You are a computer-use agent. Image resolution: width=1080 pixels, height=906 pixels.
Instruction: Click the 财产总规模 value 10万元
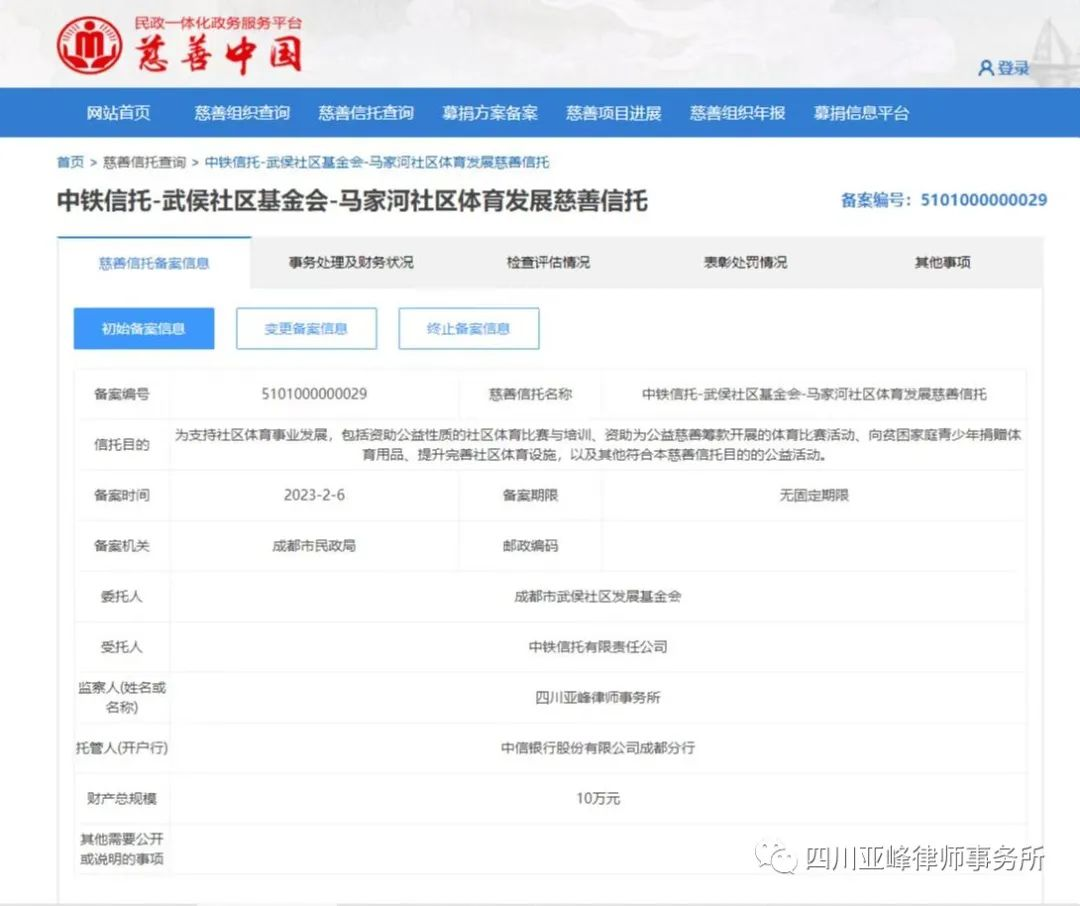(598, 799)
